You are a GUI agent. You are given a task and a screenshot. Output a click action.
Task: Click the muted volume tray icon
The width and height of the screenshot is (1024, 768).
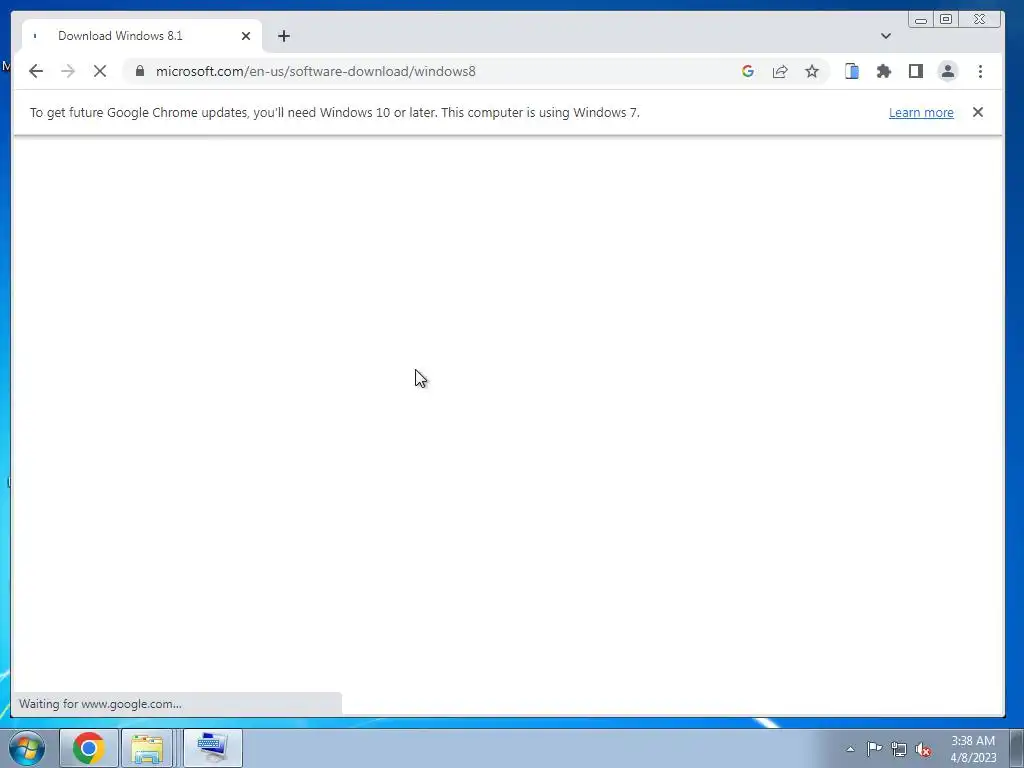(923, 749)
